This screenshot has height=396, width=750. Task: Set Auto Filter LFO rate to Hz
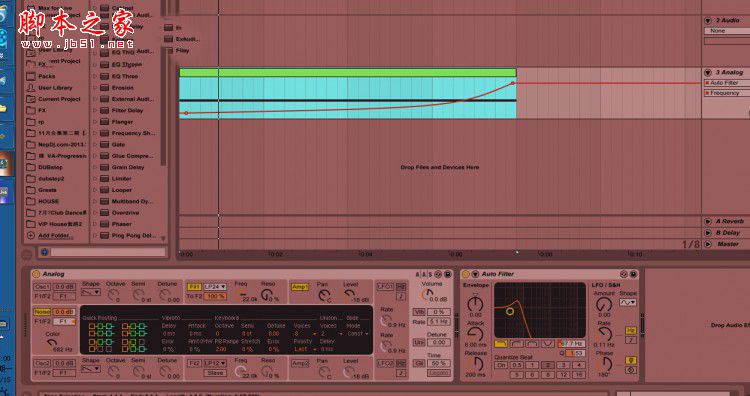coord(630,330)
